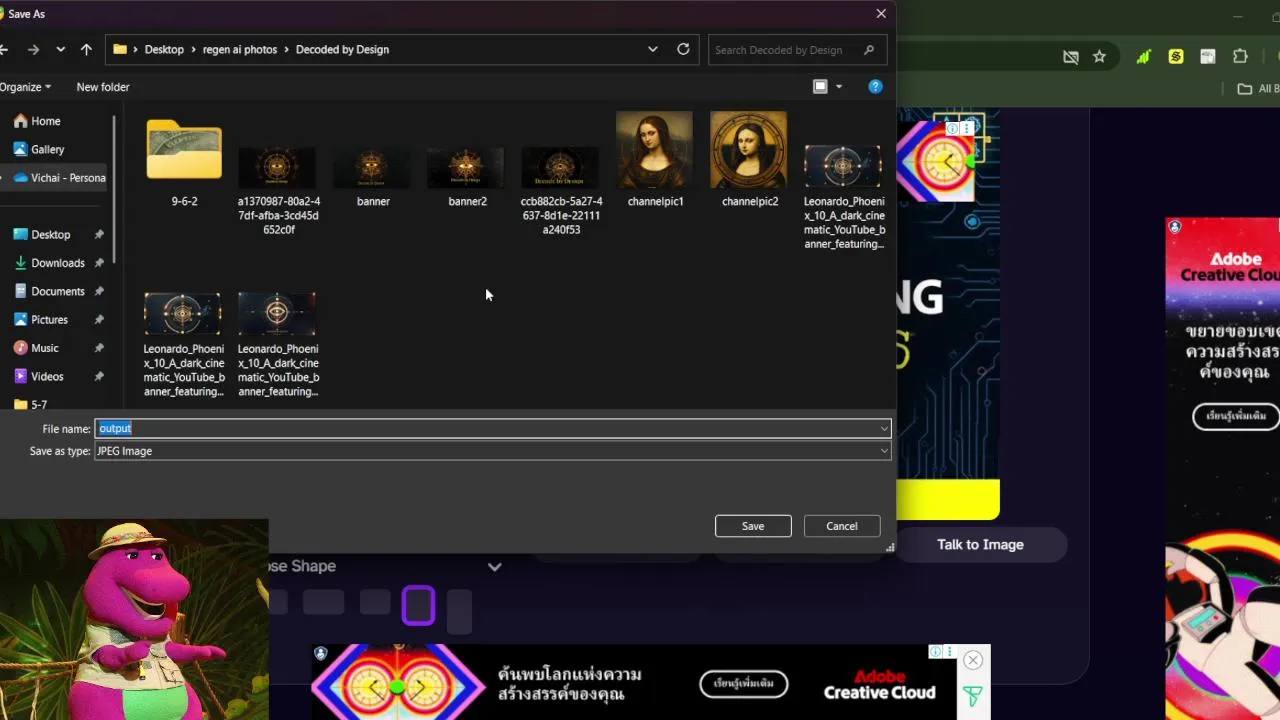
Task: Click the File name field containing output
Action: 493,429
